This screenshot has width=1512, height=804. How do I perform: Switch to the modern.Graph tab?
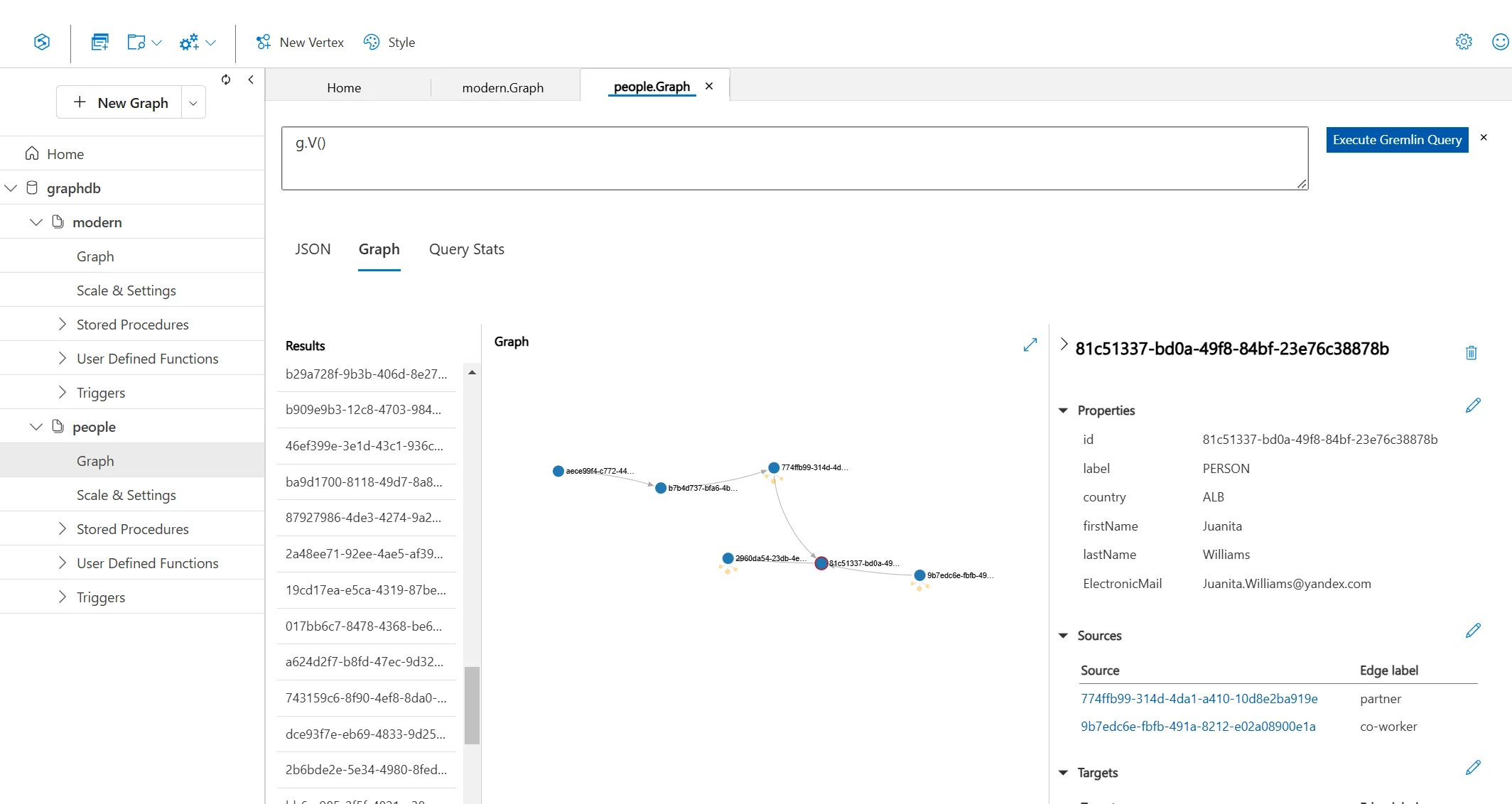pyautogui.click(x=503, y=87)
